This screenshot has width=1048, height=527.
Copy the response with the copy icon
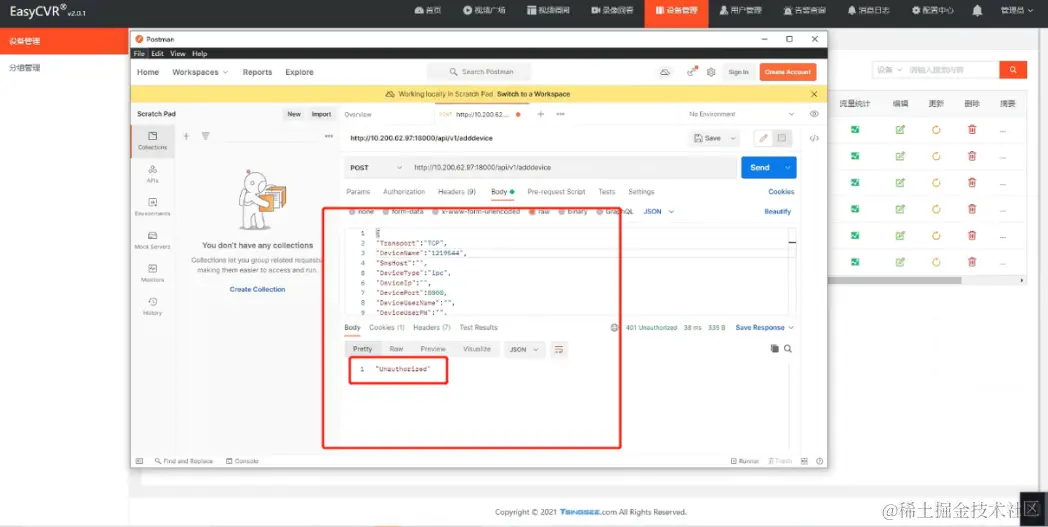pos(775,348)
